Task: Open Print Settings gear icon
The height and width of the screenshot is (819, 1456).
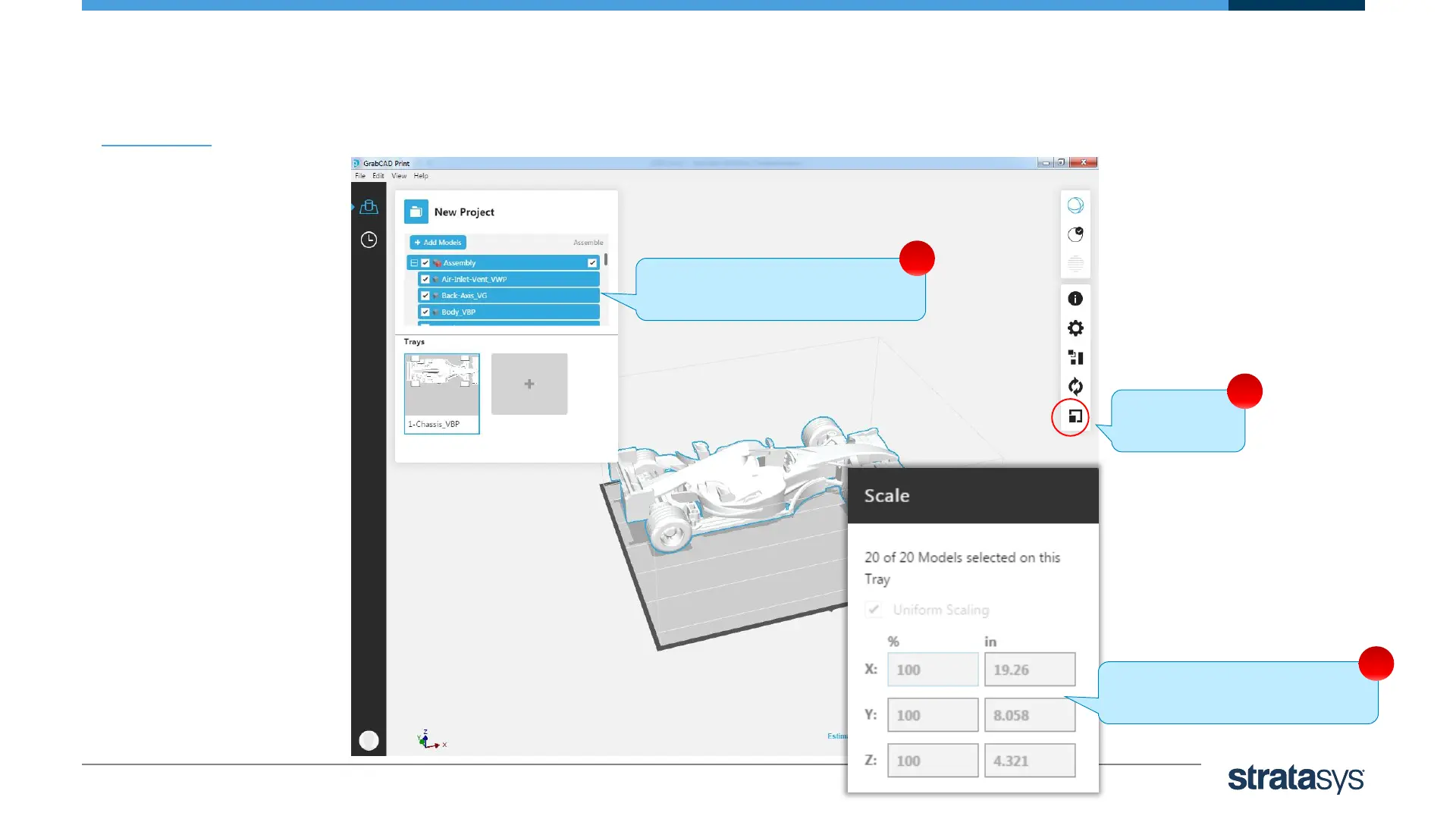Action: (1075, 328)
